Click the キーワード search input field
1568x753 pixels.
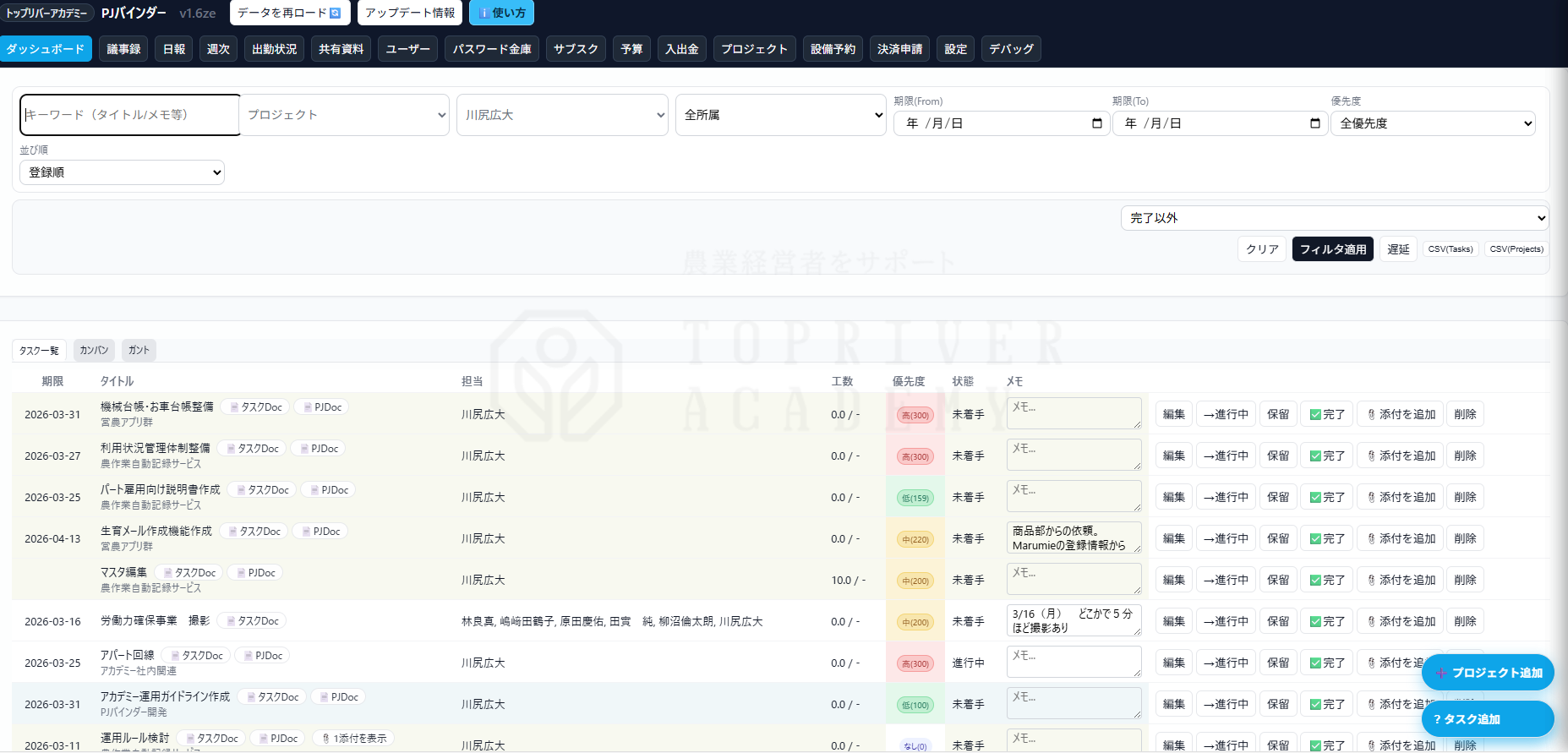130,115
